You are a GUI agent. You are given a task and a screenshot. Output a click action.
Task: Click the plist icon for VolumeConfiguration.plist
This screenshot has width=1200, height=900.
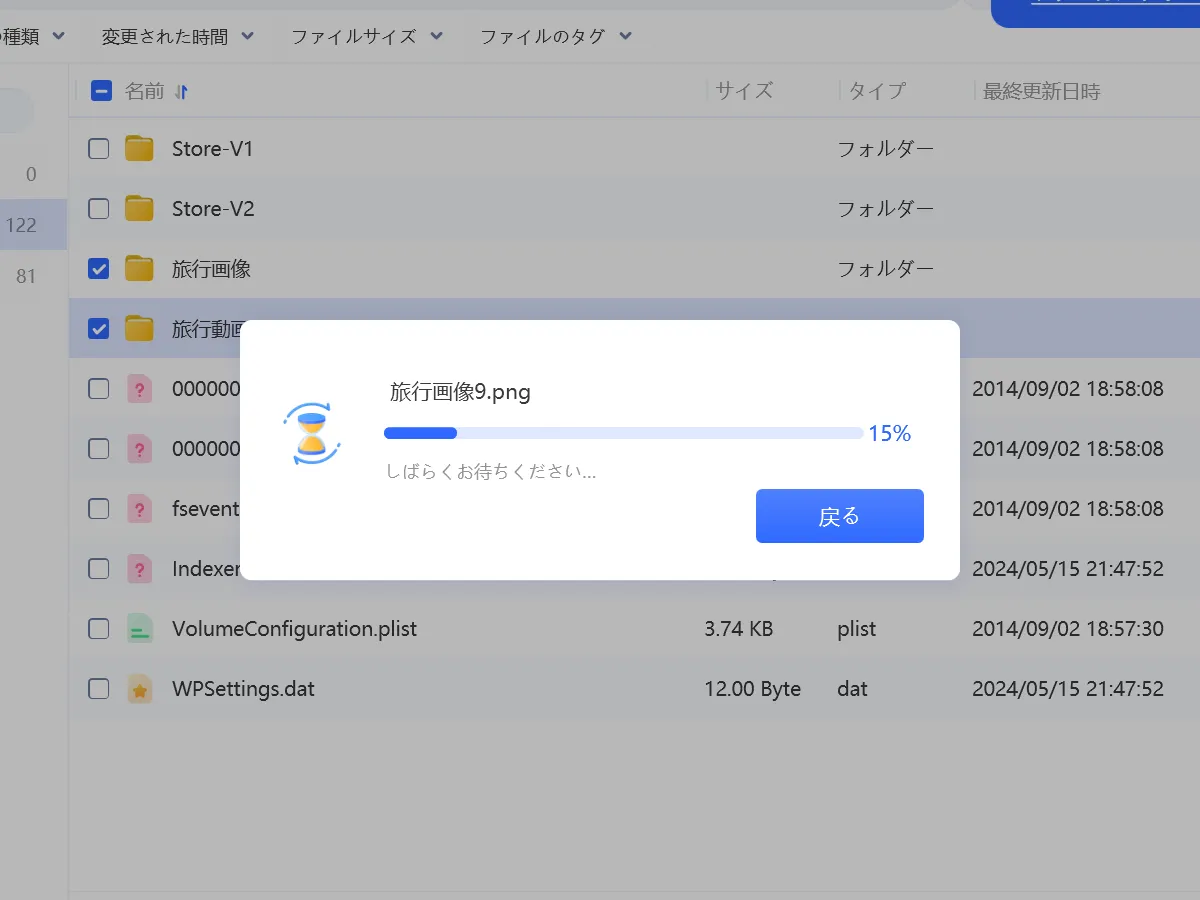click(x=139, y=628)
